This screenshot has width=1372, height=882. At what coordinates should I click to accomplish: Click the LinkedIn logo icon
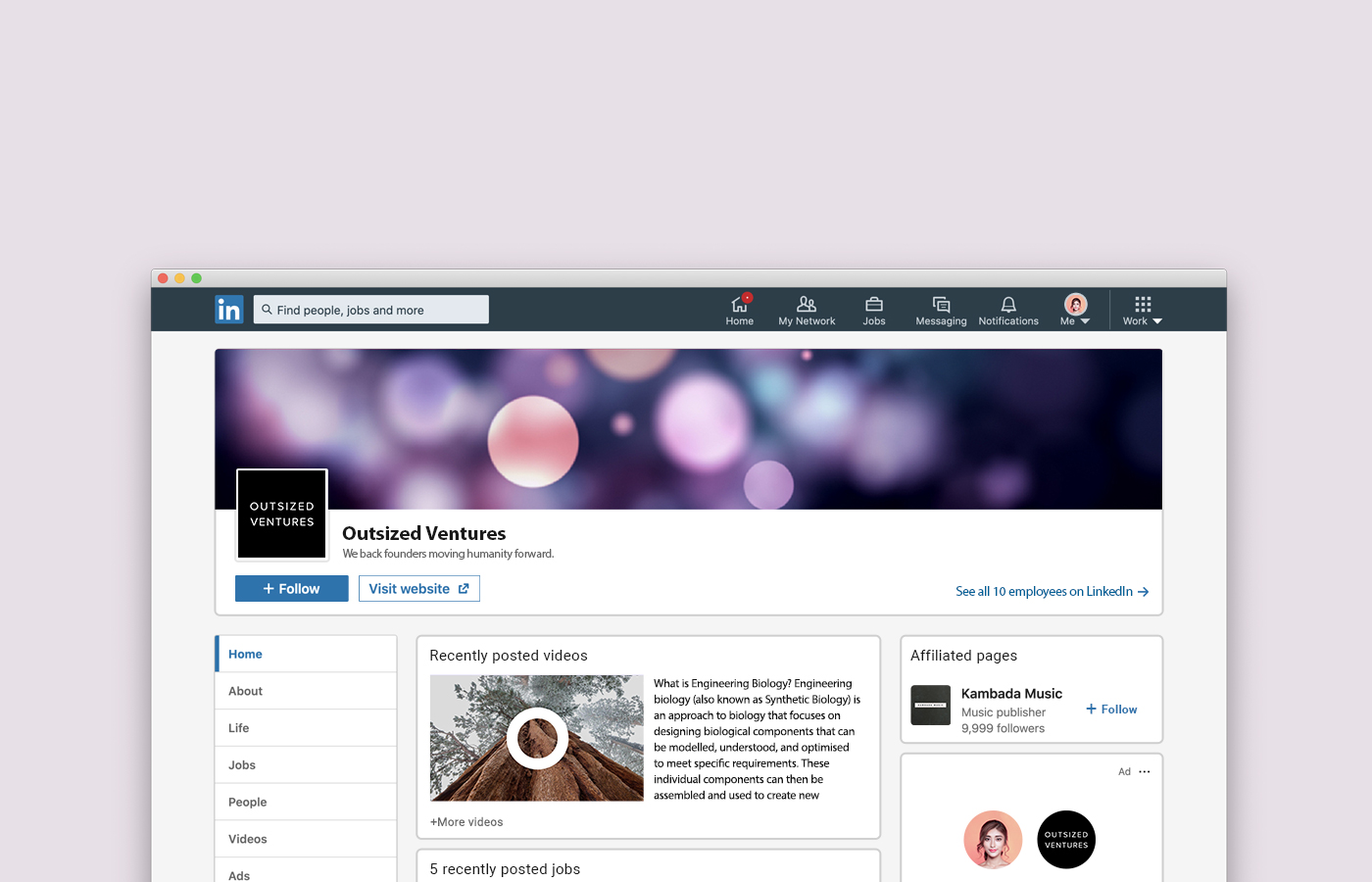[228, 310]
